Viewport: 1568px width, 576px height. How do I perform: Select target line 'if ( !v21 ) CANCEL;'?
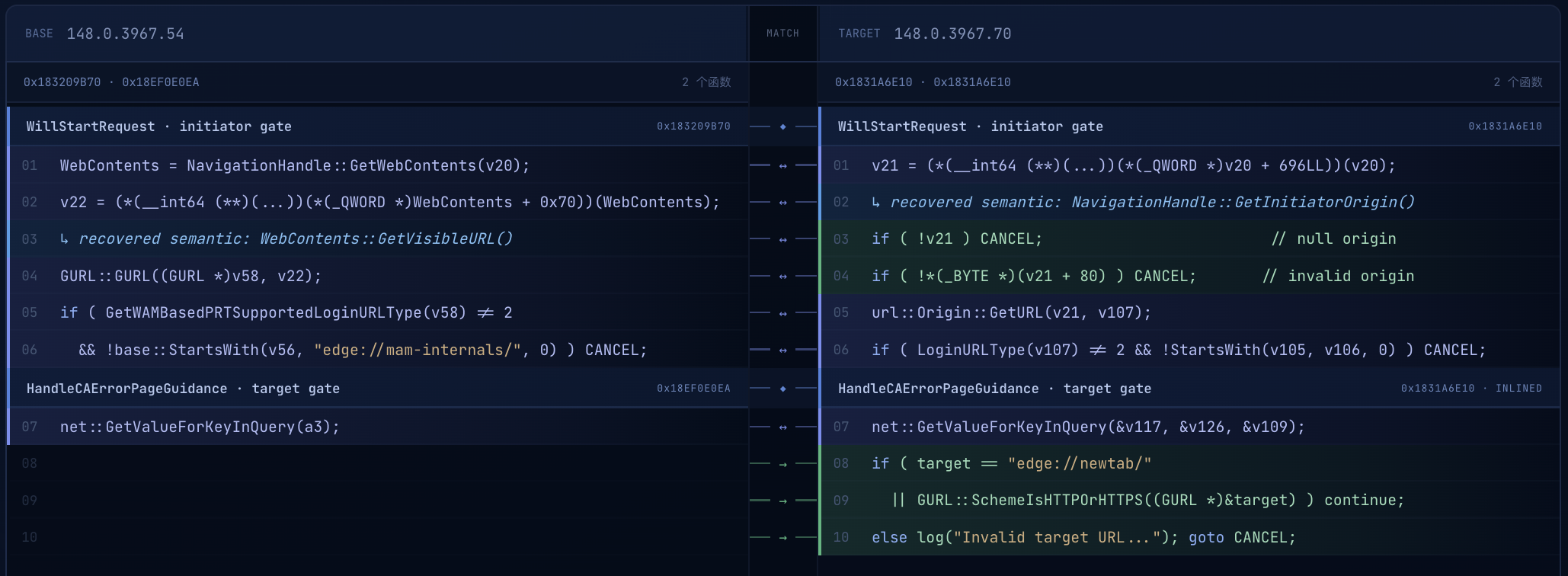point(1190,239)
